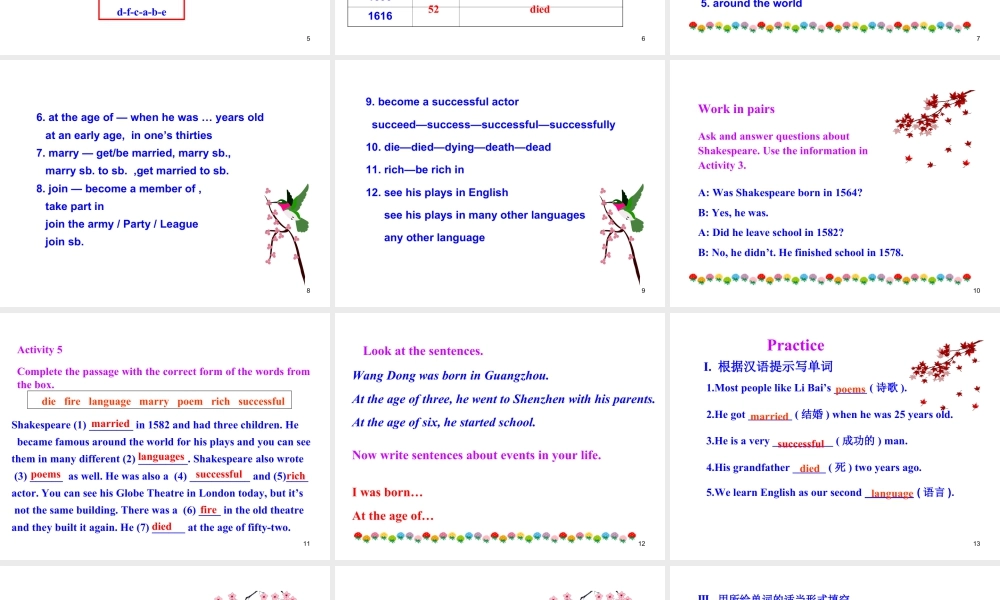
Task: Click the 'died' cell in the table
Action: (539, 9)
